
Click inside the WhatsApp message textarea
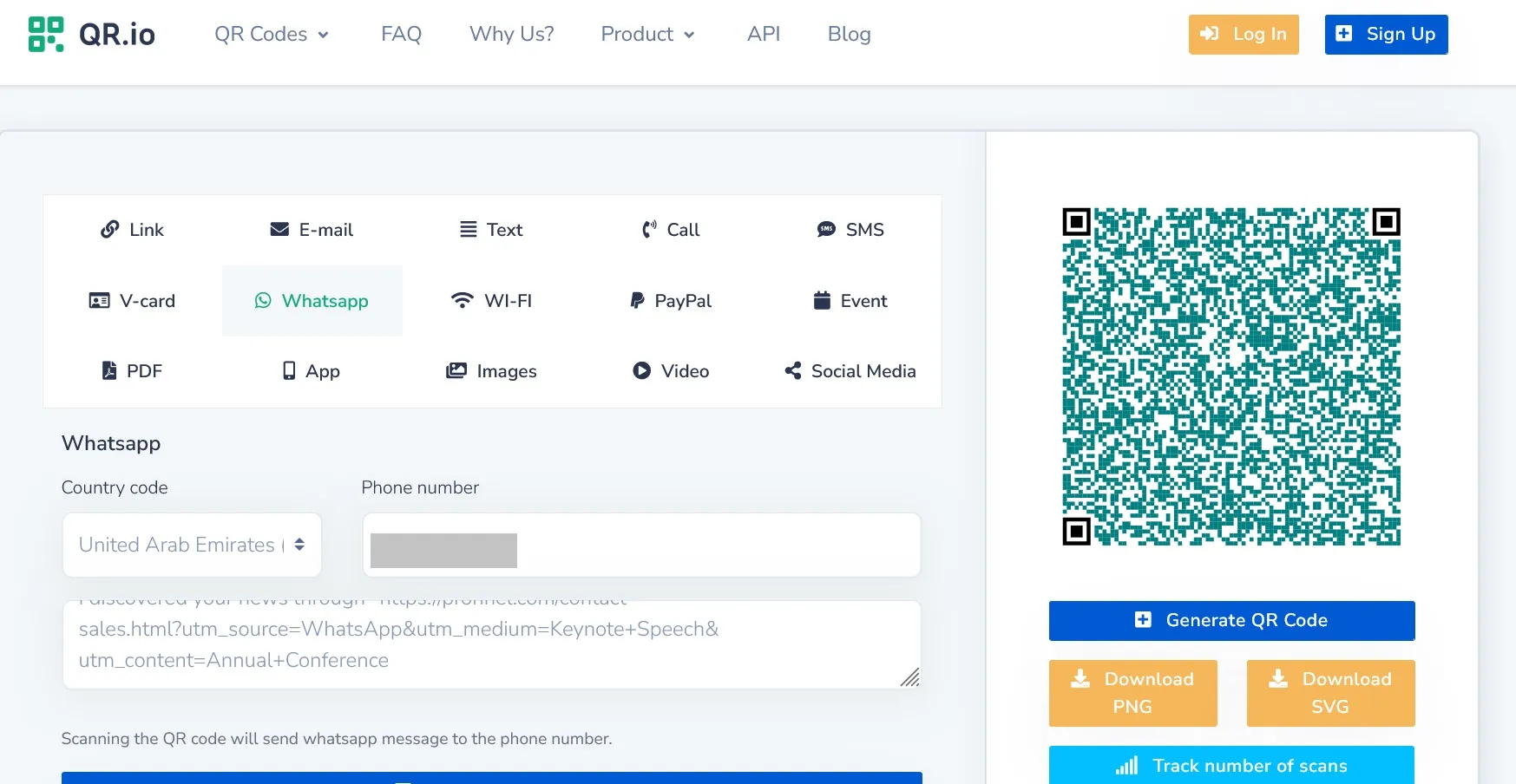[491, 644]
